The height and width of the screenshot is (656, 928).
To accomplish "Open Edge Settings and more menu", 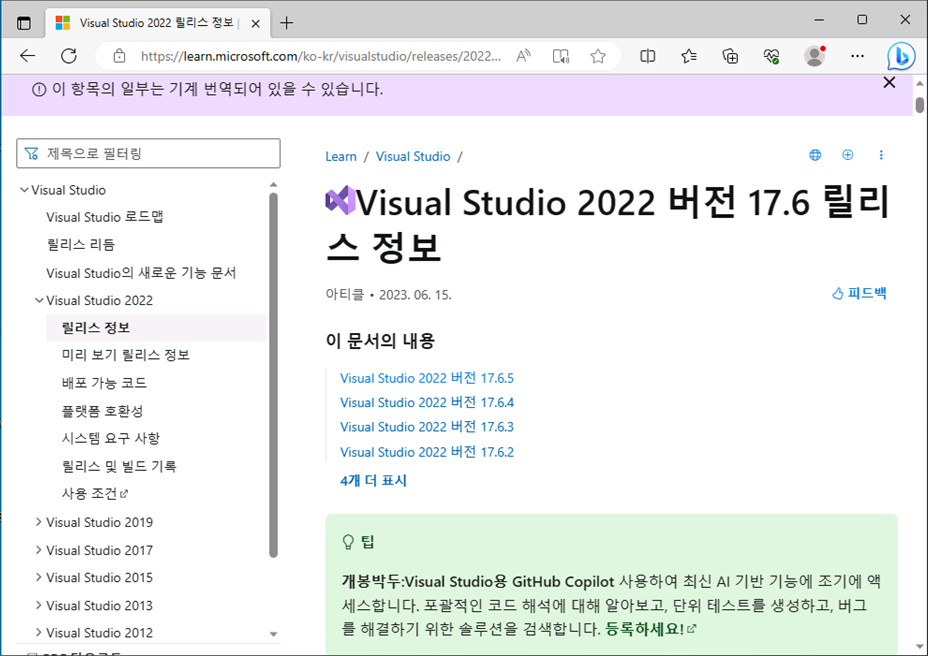I will 857,56.
